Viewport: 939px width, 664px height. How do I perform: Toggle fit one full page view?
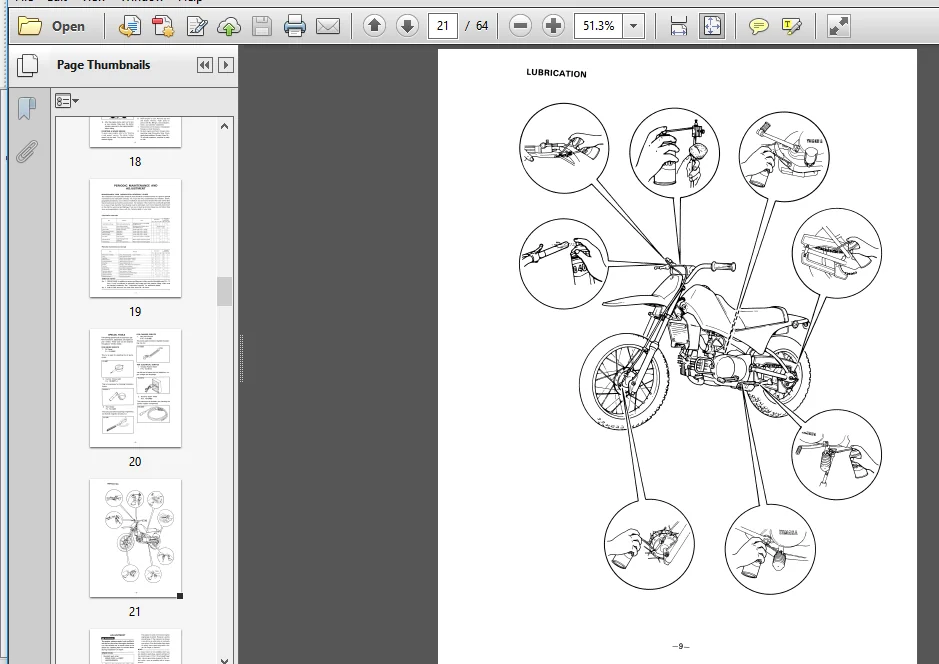coord(711,26)
